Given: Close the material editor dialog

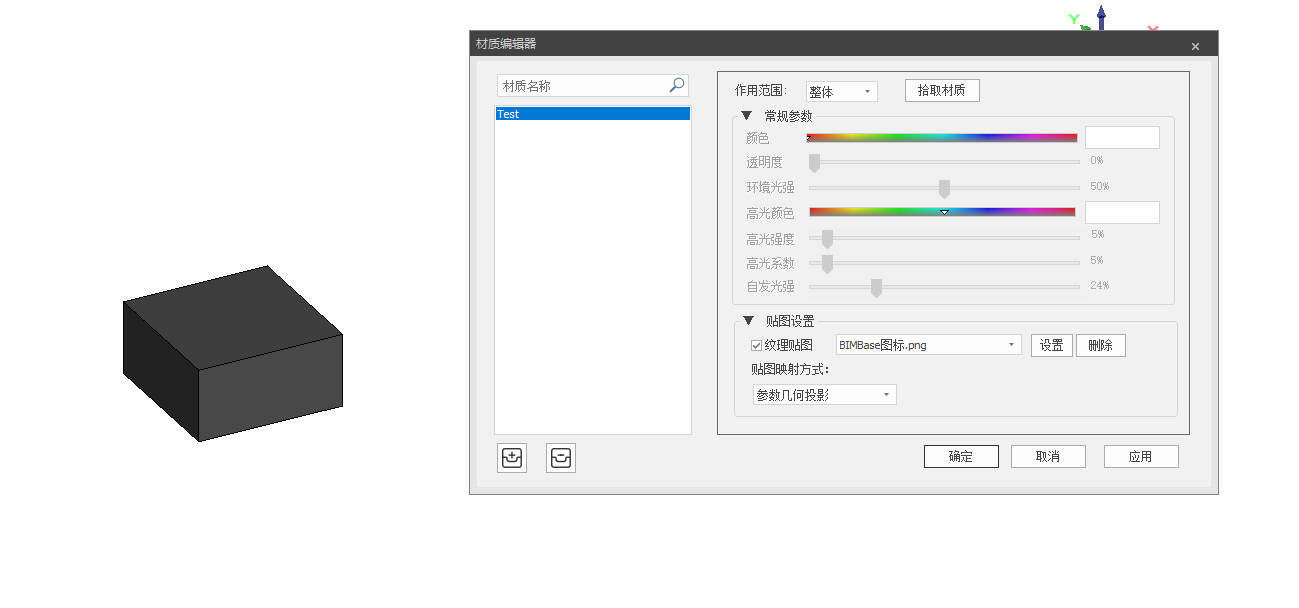Looking at the screenshot, I should [x=1195, y=46].
